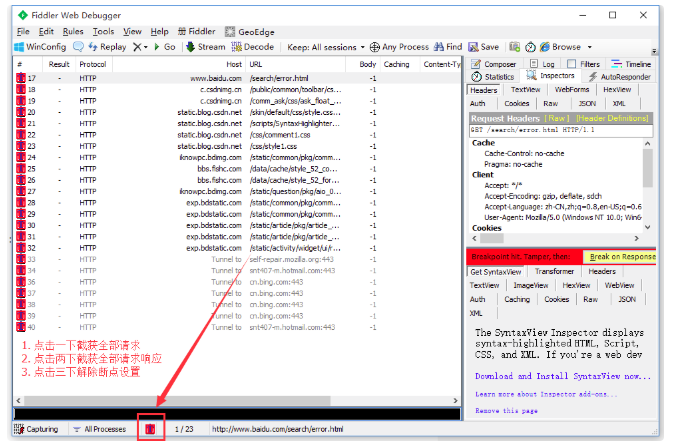The image size is (673, 445).
Task: Expand the Remove X dropdown arrow
Action: point(146,47)
